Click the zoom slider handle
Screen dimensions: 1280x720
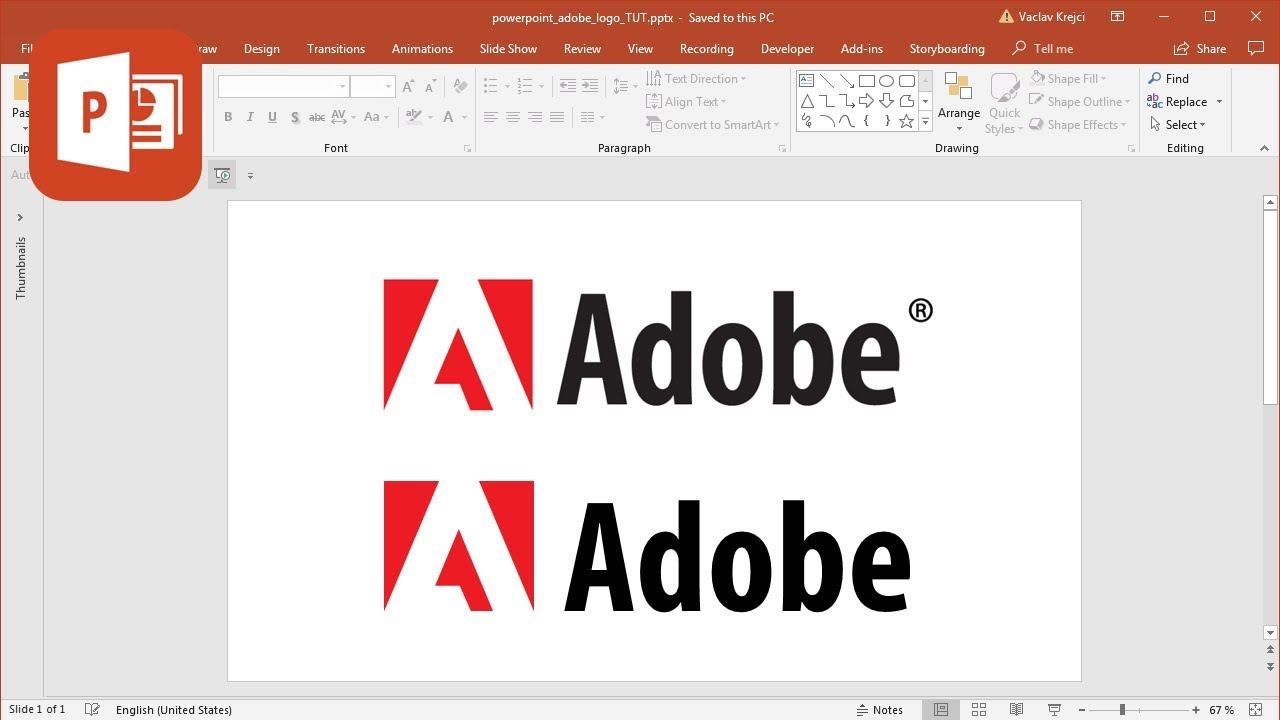(1122, 710)
